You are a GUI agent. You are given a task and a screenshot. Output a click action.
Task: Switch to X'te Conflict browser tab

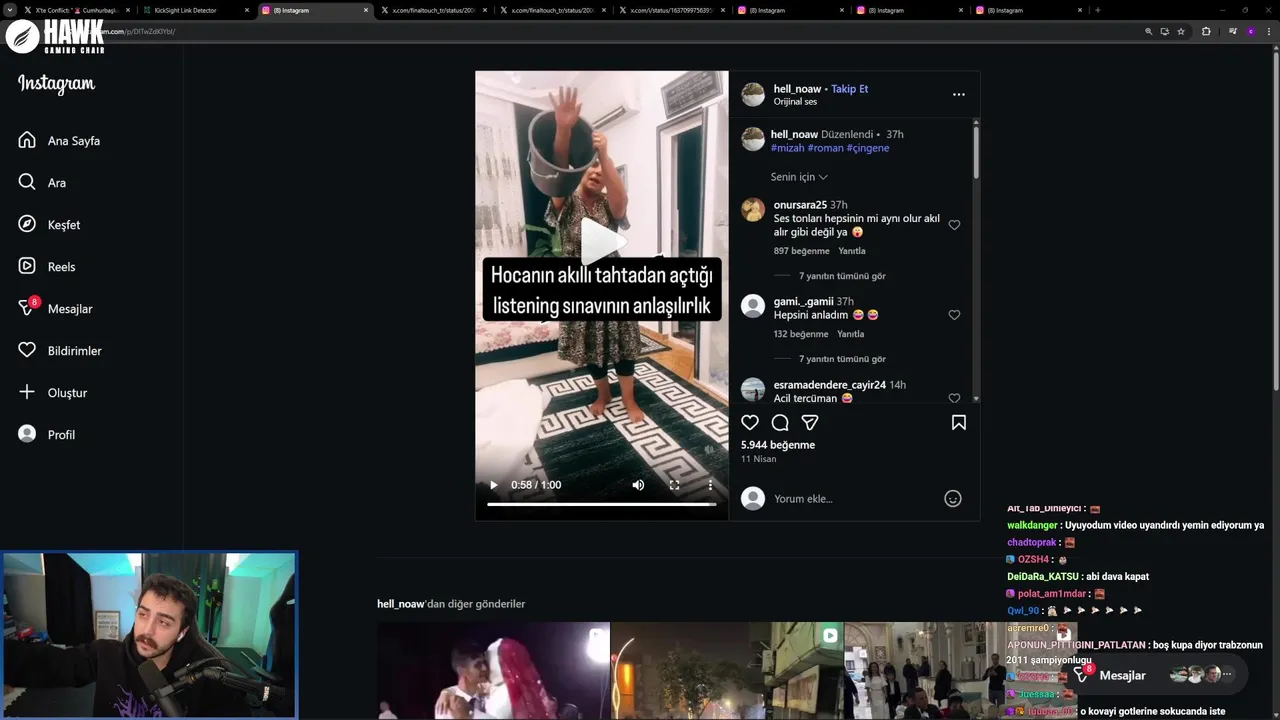click(76, 10)
